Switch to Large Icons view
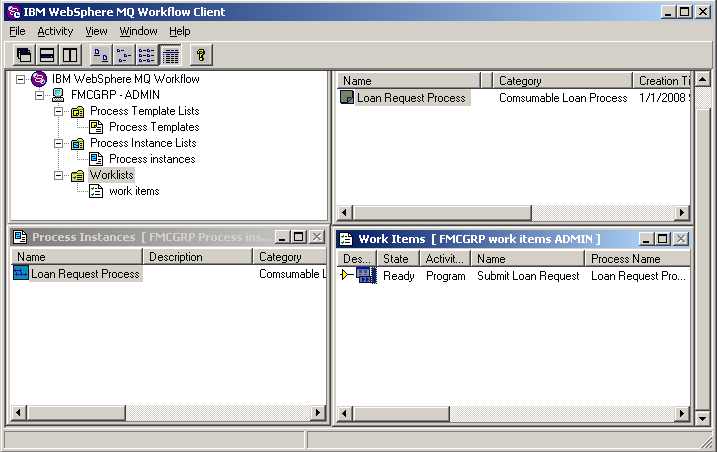717x452 pixels. (x=101, y=55)
